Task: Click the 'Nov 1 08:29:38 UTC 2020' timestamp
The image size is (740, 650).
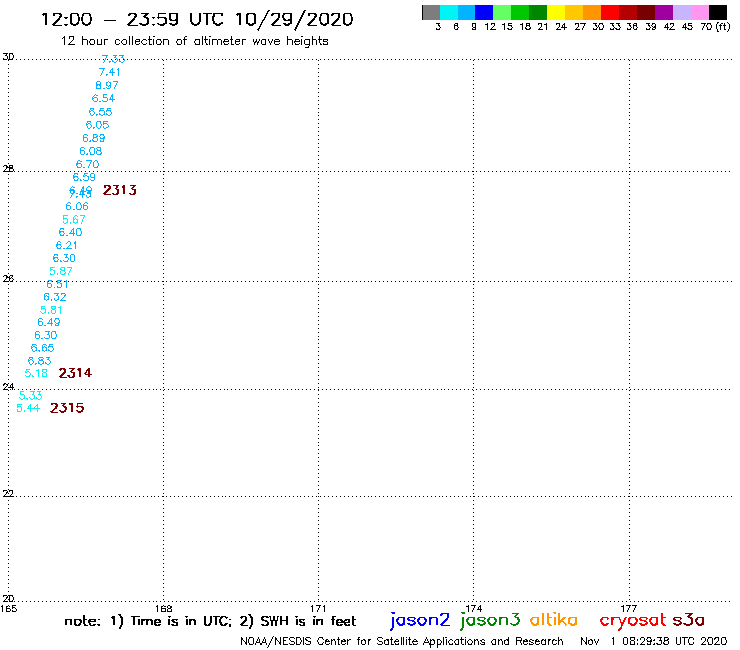Action: click(x=654, y=642)
